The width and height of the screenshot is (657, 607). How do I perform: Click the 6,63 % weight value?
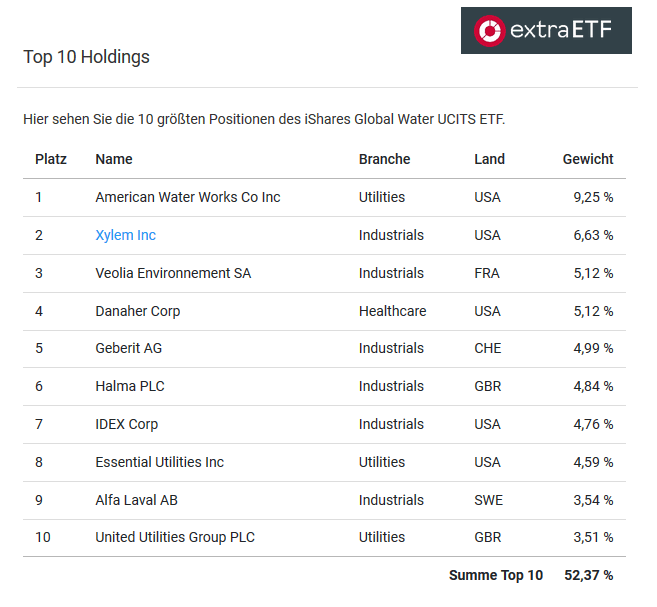tap(593, 235)
